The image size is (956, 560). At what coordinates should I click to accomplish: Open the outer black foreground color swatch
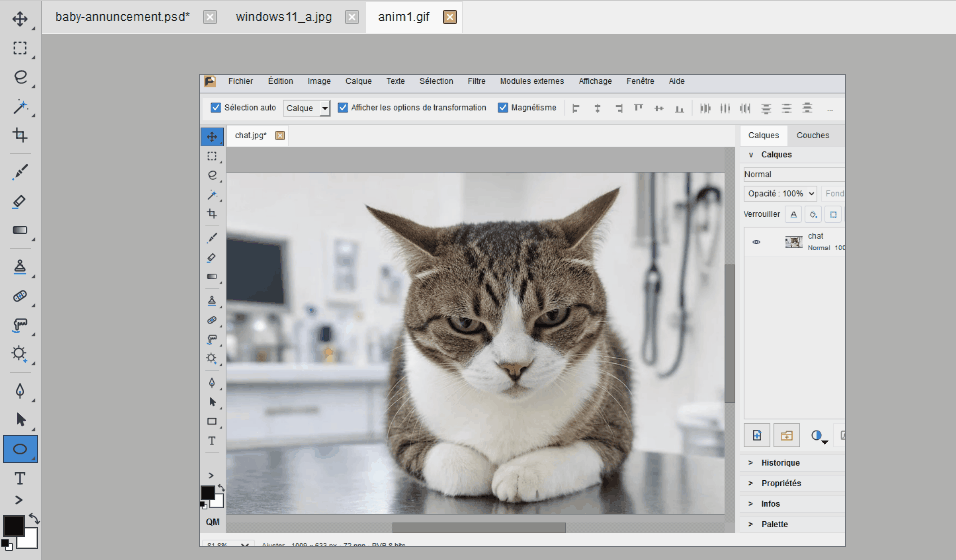[x=13, y=525]
